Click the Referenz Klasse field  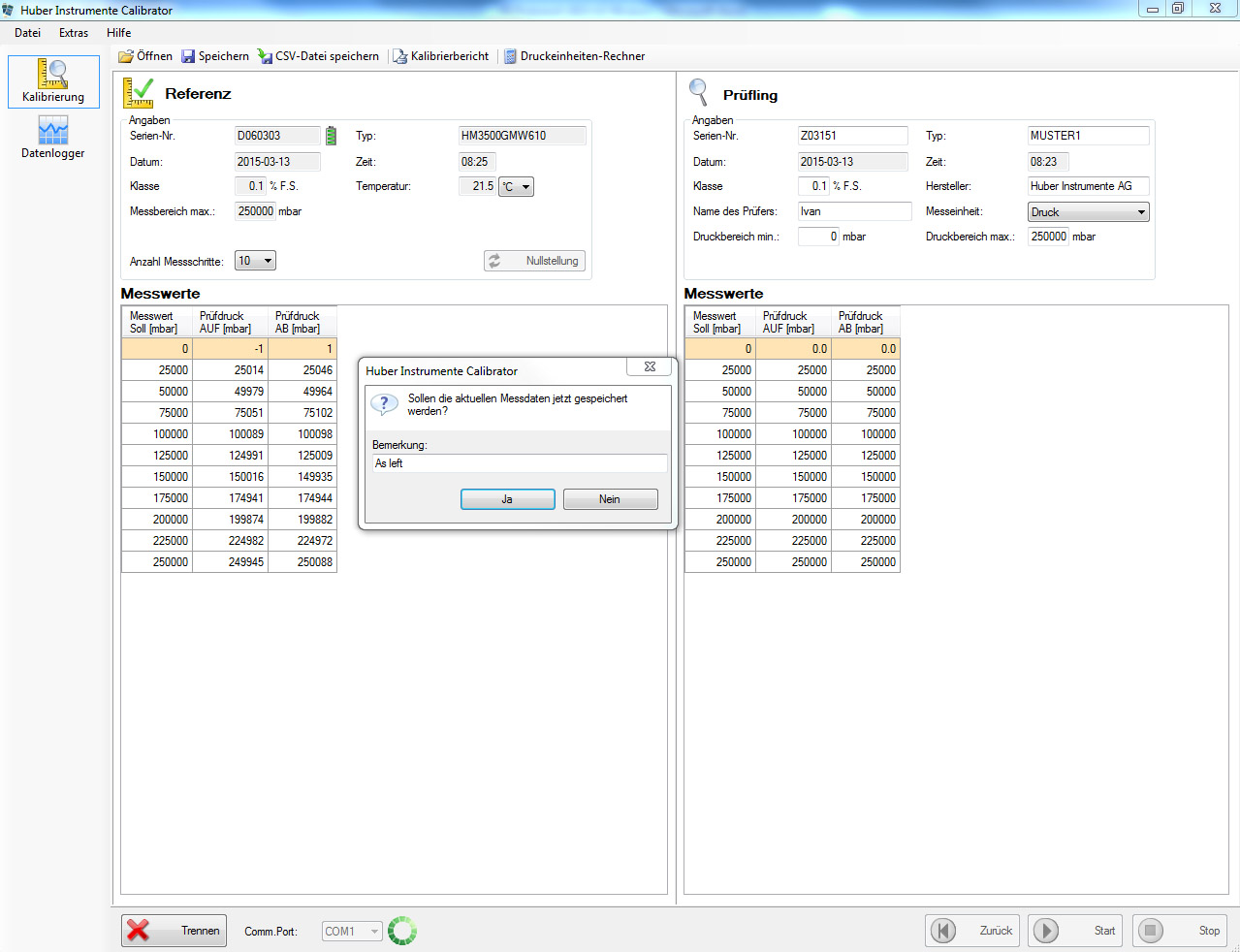click(250, 186)
